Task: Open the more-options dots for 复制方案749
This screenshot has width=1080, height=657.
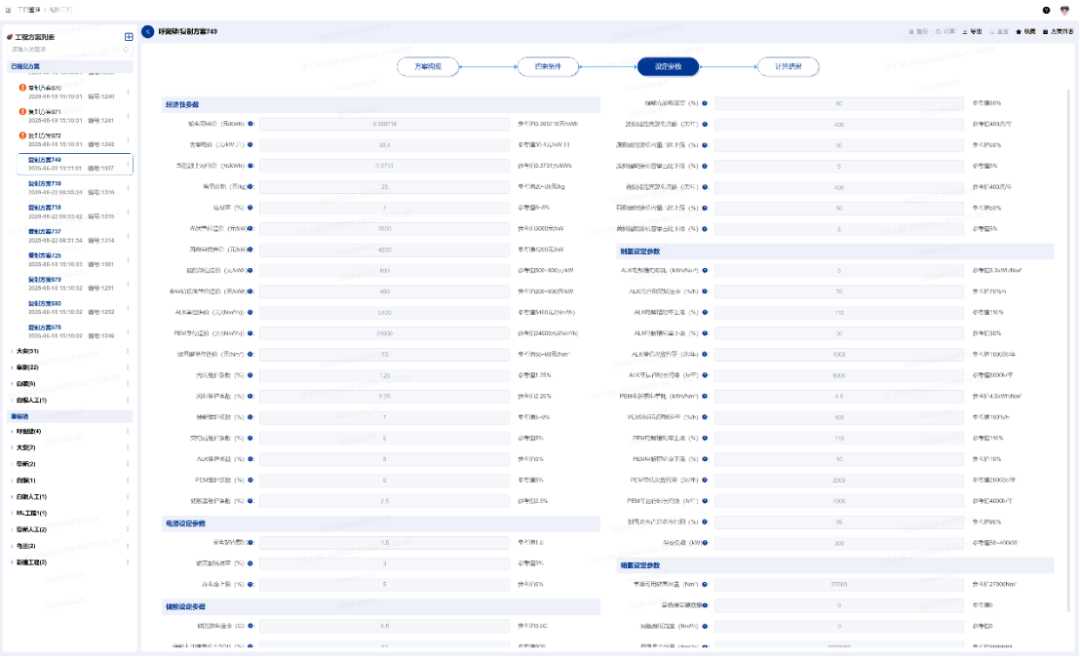Action: 128,164
